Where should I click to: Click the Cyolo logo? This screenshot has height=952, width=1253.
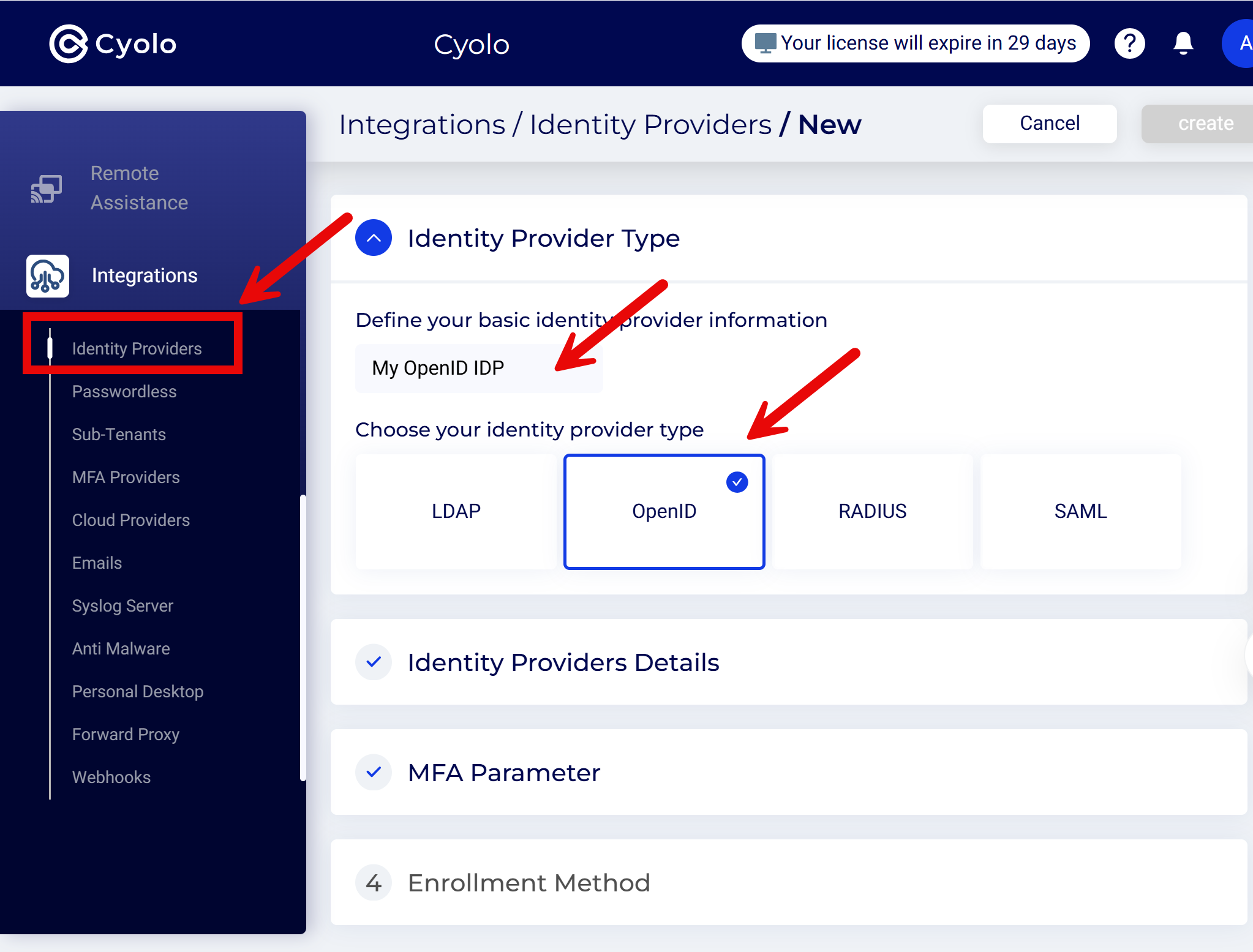[113, 43]
